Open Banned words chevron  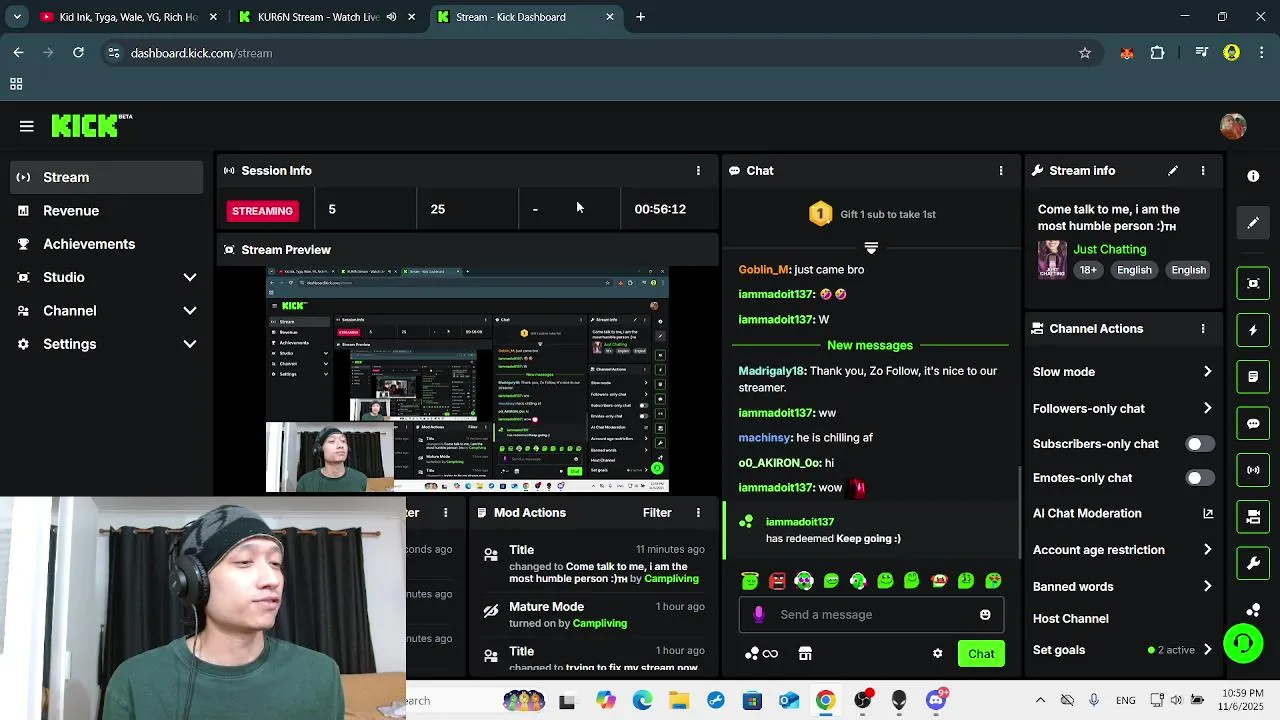coord(1207,587)
